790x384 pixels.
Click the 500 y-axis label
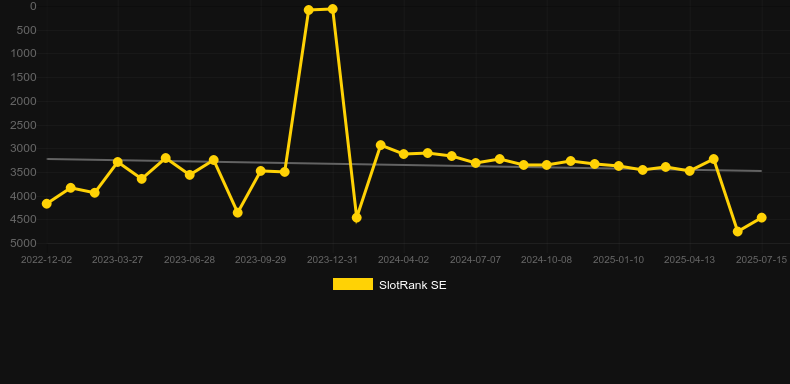pos(28,30)
